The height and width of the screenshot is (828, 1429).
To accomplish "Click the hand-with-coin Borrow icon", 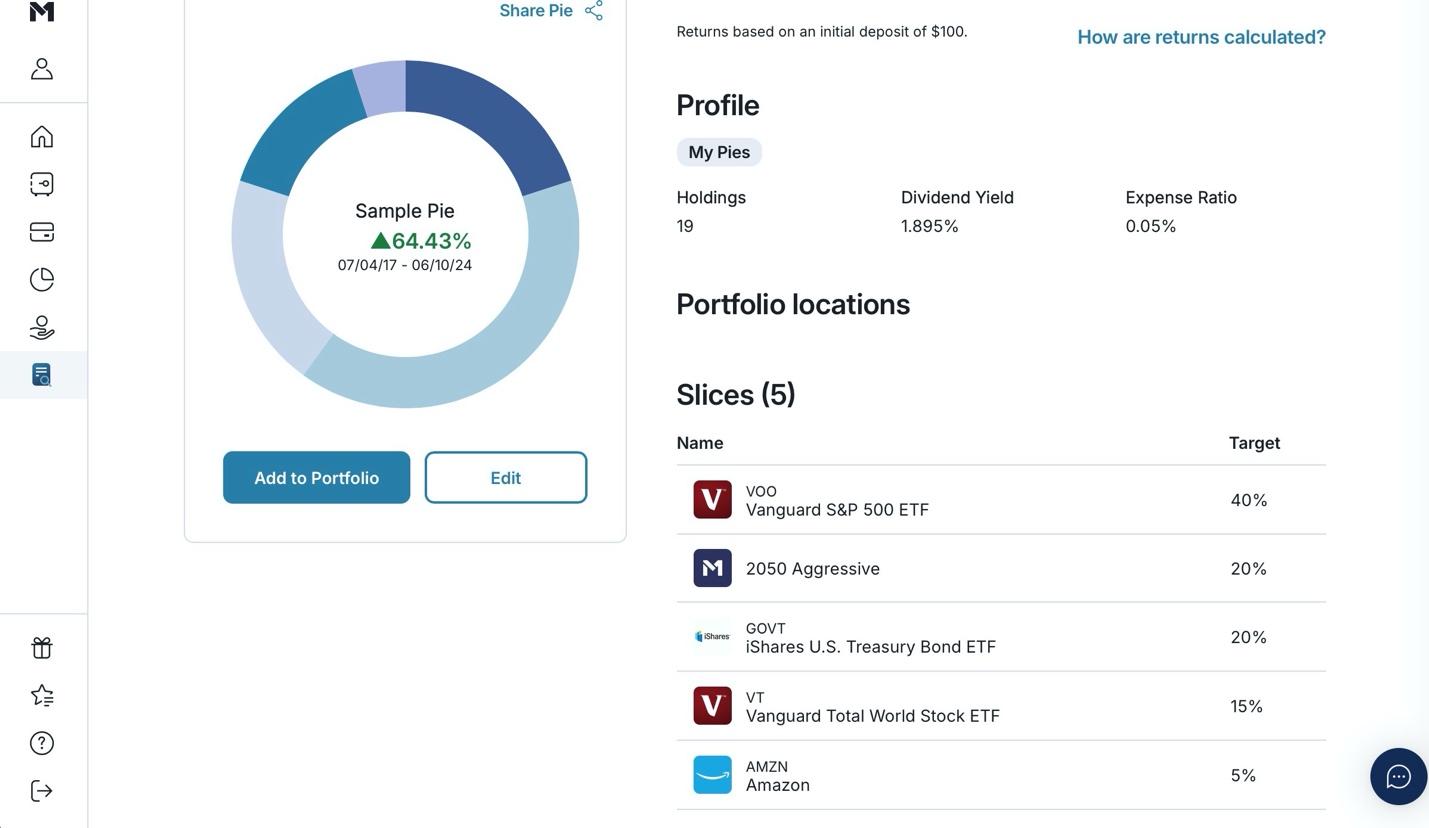I will point(42,328).
